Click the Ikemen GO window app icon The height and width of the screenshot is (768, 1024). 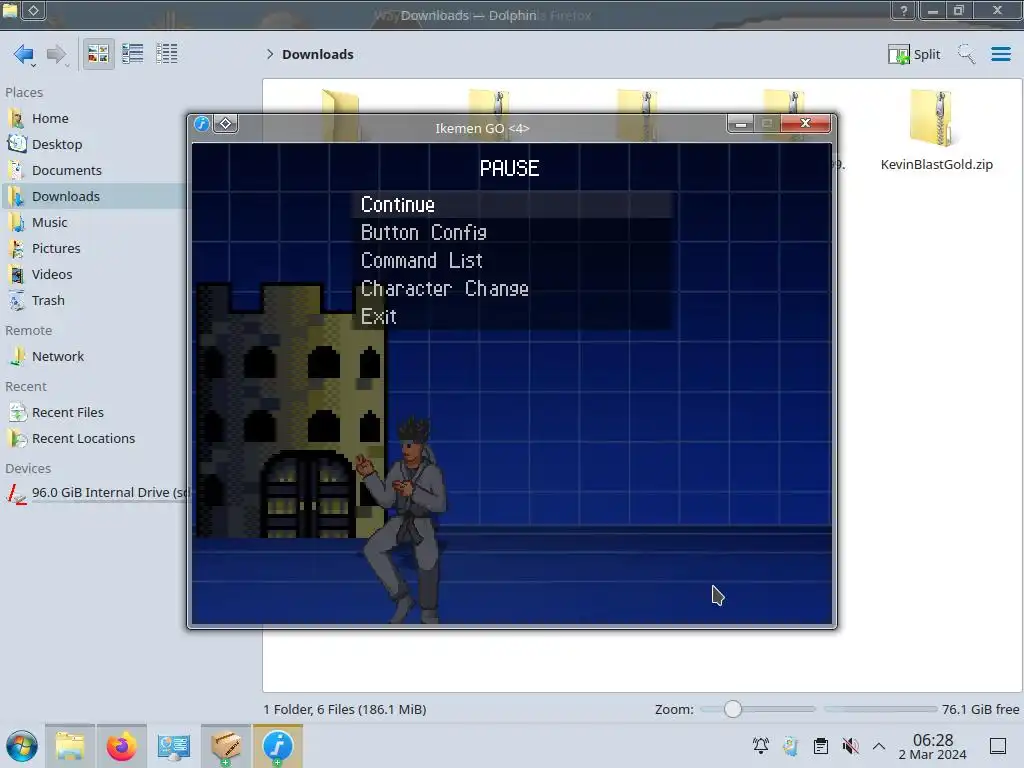(x=202, y=123)
